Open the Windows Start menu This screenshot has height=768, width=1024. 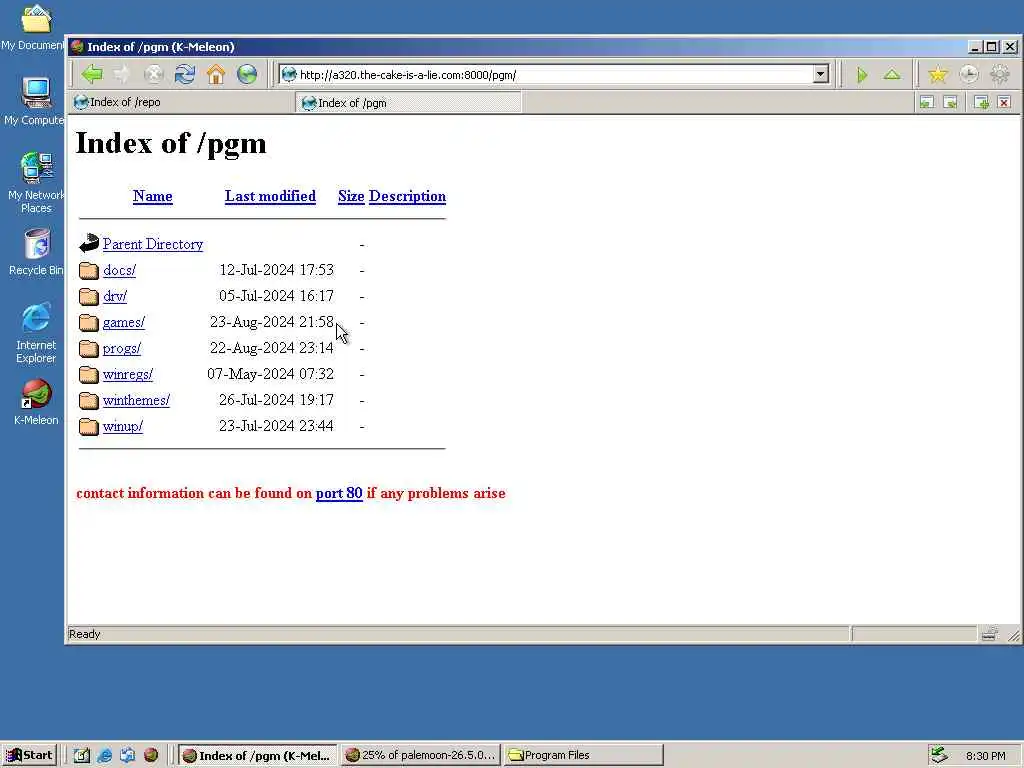pos(30,755)
